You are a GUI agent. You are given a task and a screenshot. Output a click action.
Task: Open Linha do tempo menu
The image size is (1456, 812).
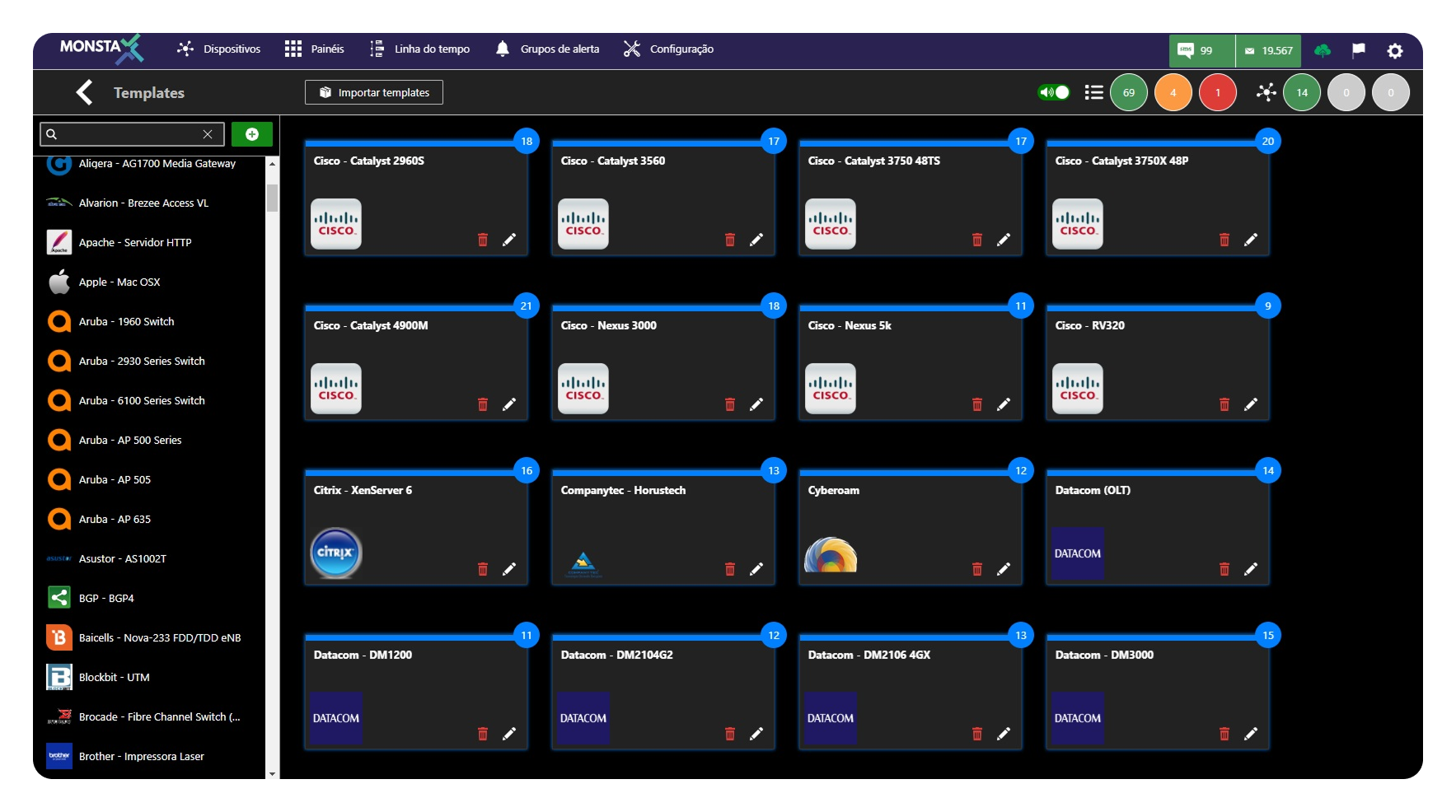pos(419,49)
